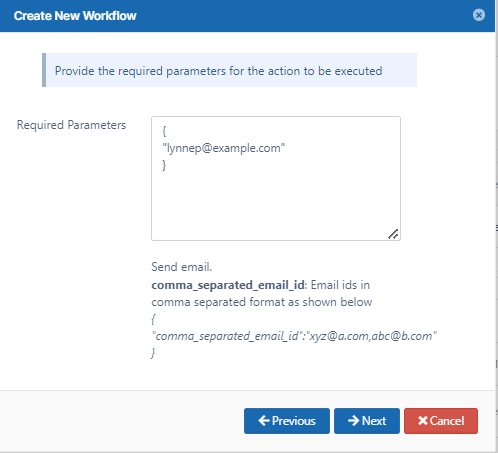Click the right arrow icon on Next
The height and width of the screenshot is (453, 498).
pos(354,421)
